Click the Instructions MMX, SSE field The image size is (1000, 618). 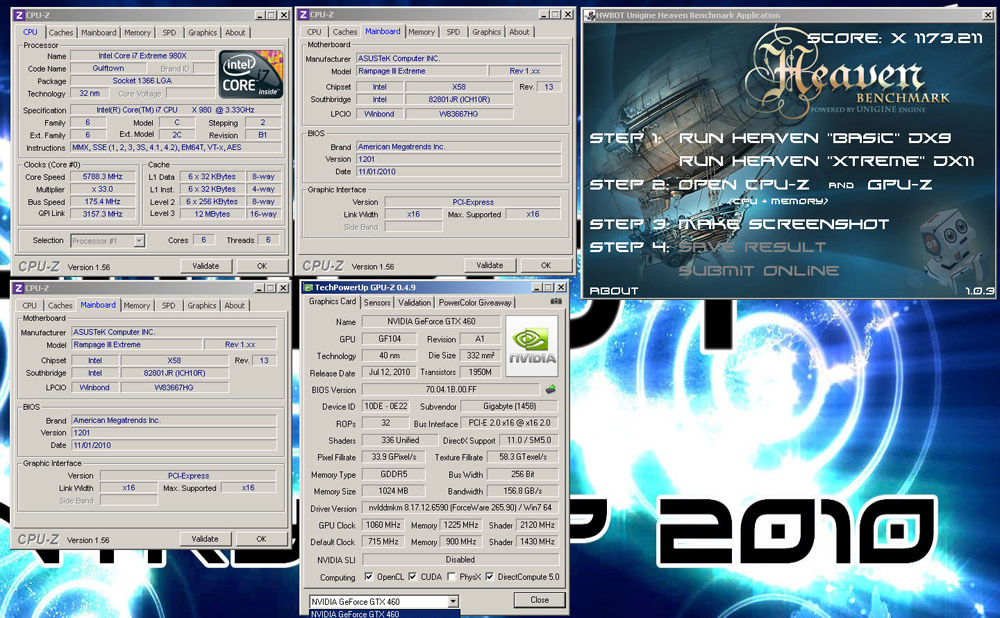pyautogui.click(x=176, y=147)
